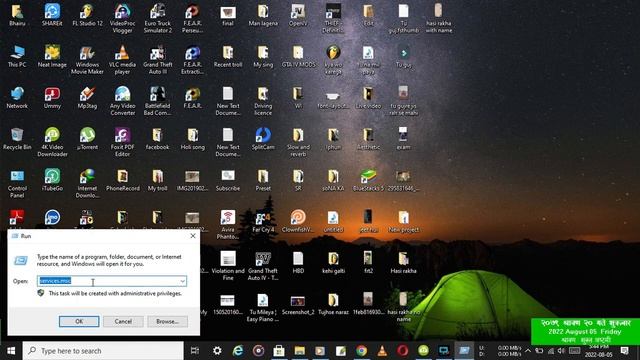Select the OpenIV desktop shortcut

[298, 15]
